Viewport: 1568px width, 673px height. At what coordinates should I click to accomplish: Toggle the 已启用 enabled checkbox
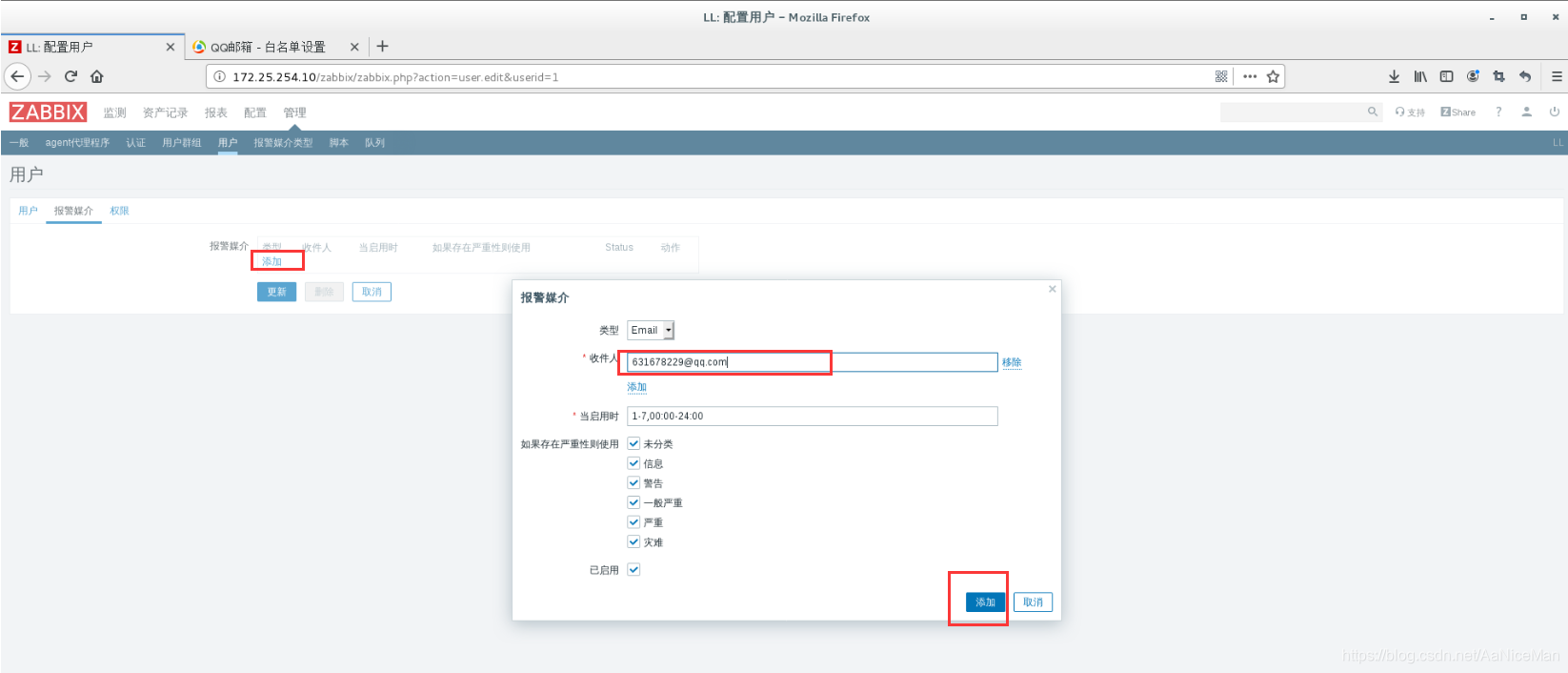[633, 569]
